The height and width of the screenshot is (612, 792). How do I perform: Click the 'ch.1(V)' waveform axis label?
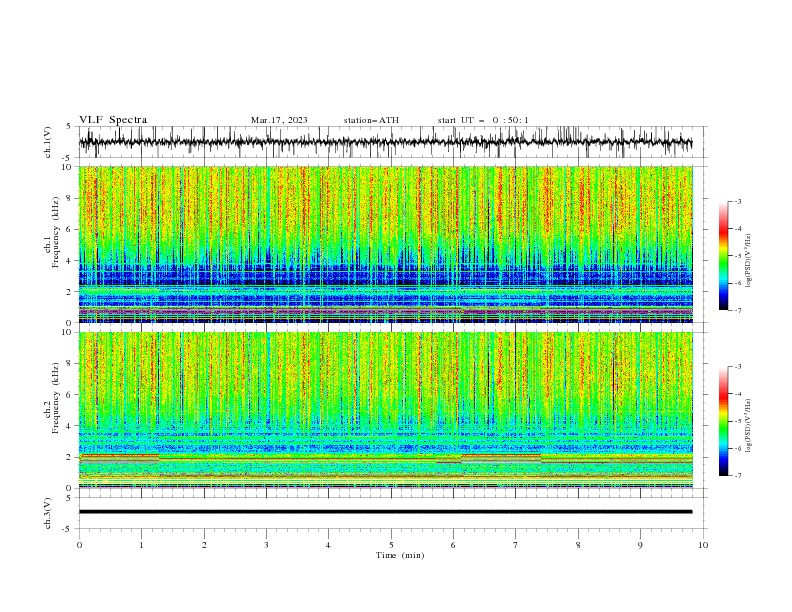(x=48, y=142)
